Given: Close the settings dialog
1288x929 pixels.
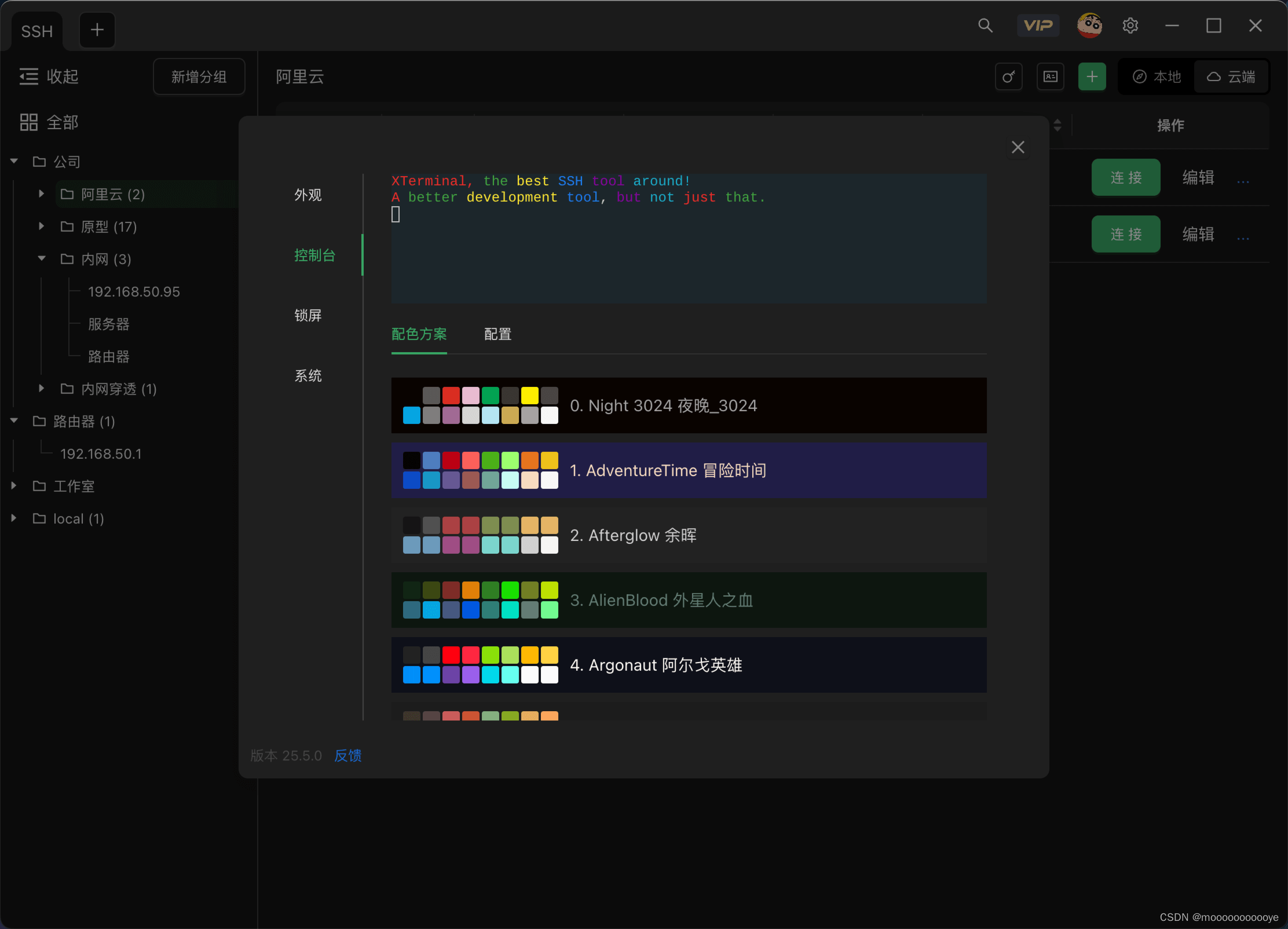Looking at the screenshot, I should point(1018,147).
